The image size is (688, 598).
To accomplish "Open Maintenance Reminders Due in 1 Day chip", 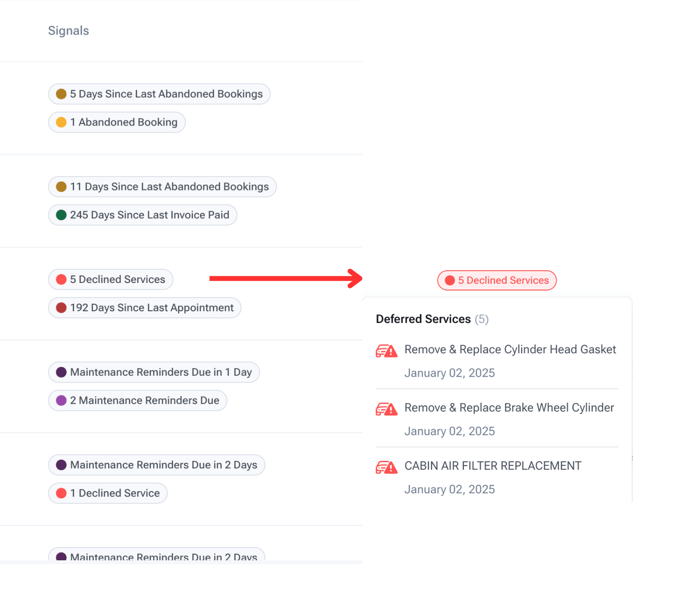I will [154, 372].
